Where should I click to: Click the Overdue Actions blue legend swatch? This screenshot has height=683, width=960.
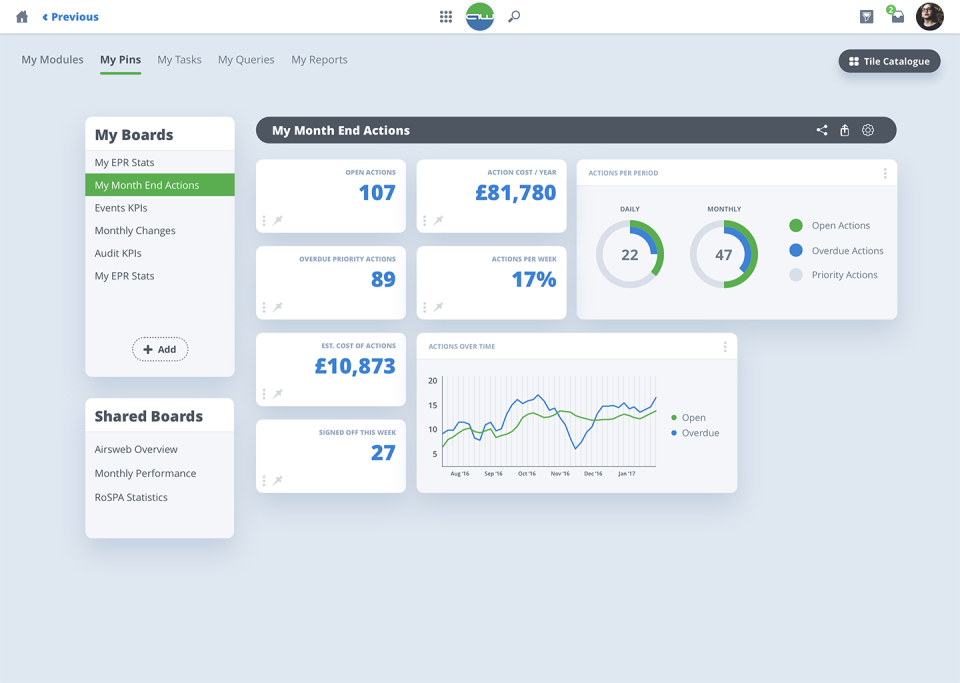point(796,250)
